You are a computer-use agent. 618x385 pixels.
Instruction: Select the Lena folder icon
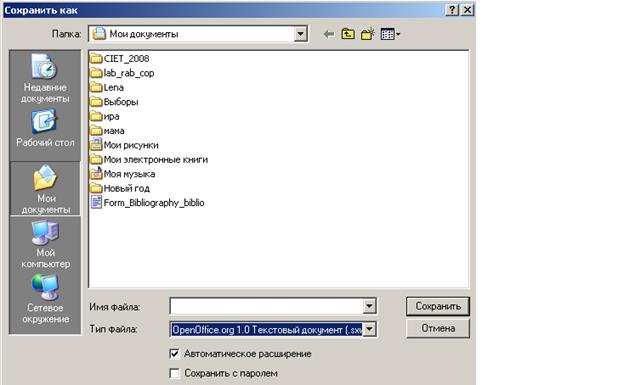(96, 87)
